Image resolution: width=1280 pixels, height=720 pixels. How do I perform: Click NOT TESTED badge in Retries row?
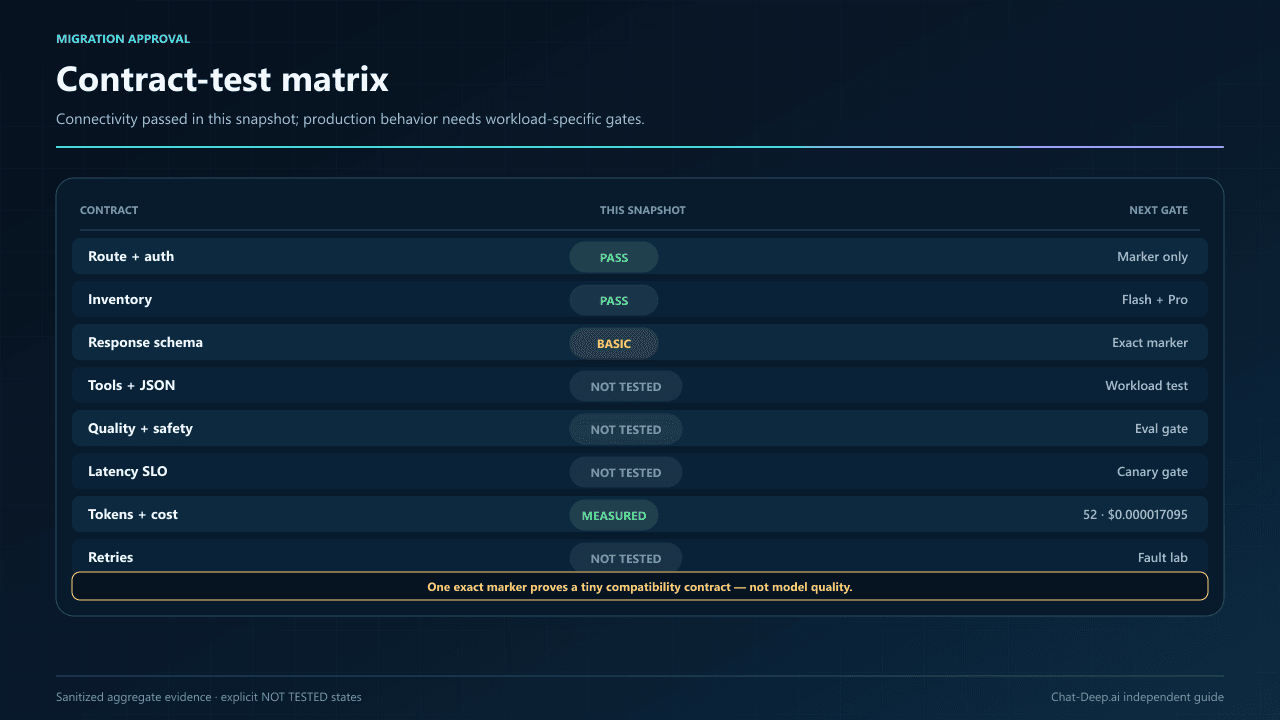click(x=626, y=557)
